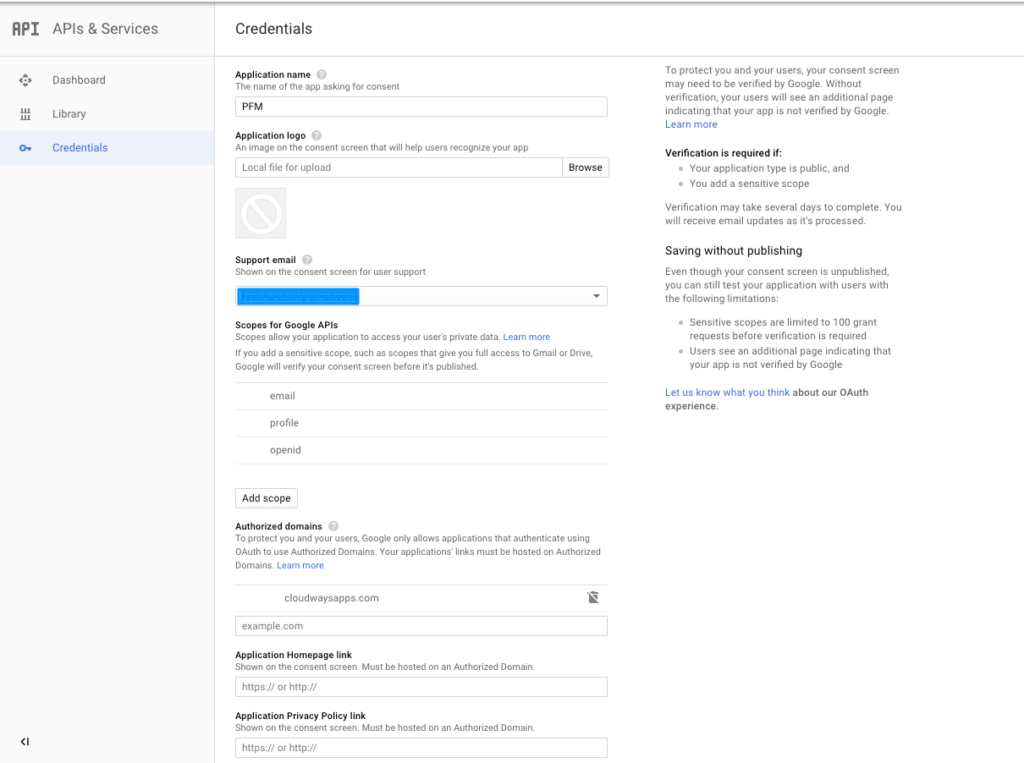This screenshot has width=1024, height=763.
Task: Click the 'You add a sensitive scope' bullet
Action: click(x=749, y=184)
